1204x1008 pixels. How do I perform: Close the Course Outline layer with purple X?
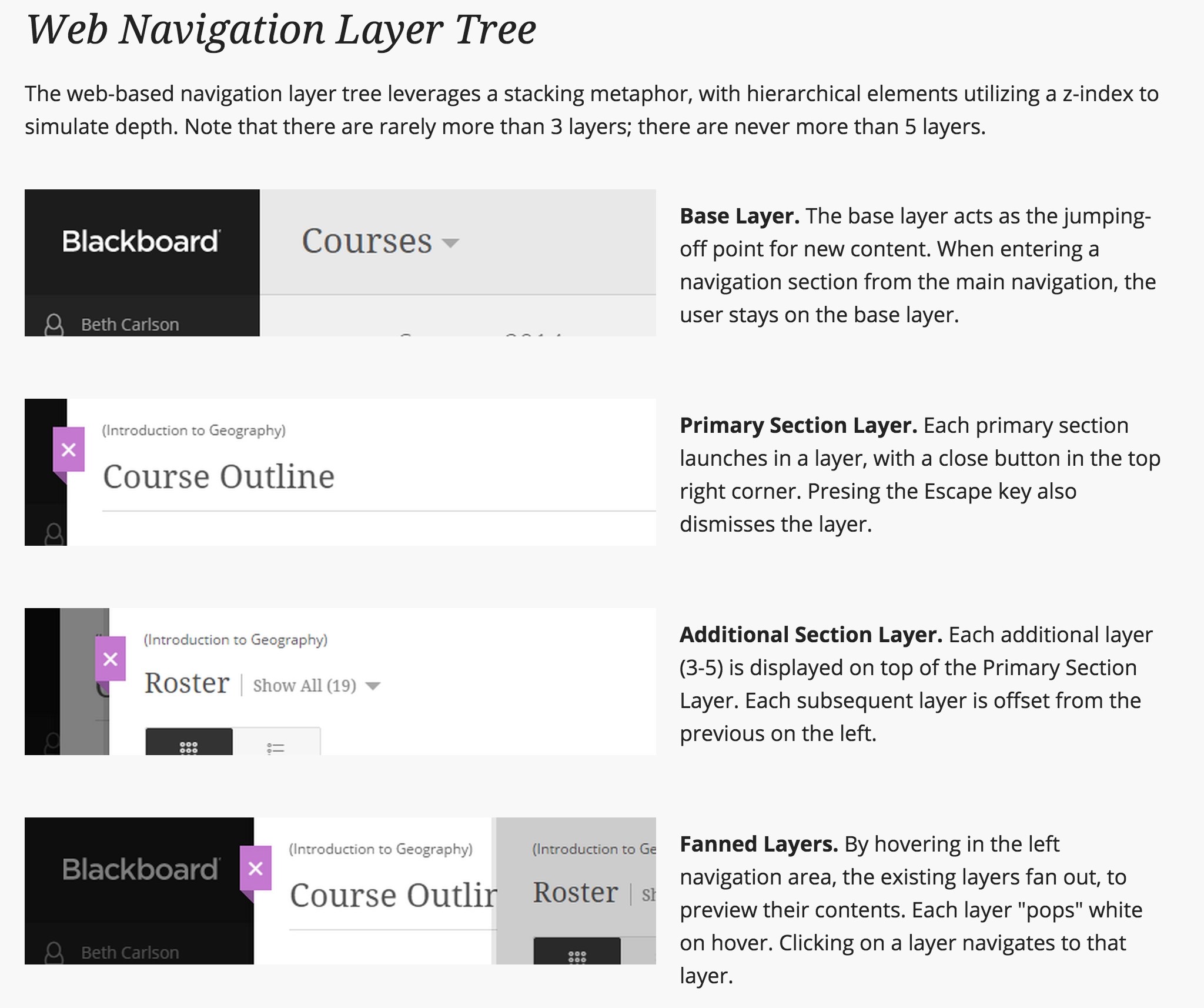(x=69, y=450)
